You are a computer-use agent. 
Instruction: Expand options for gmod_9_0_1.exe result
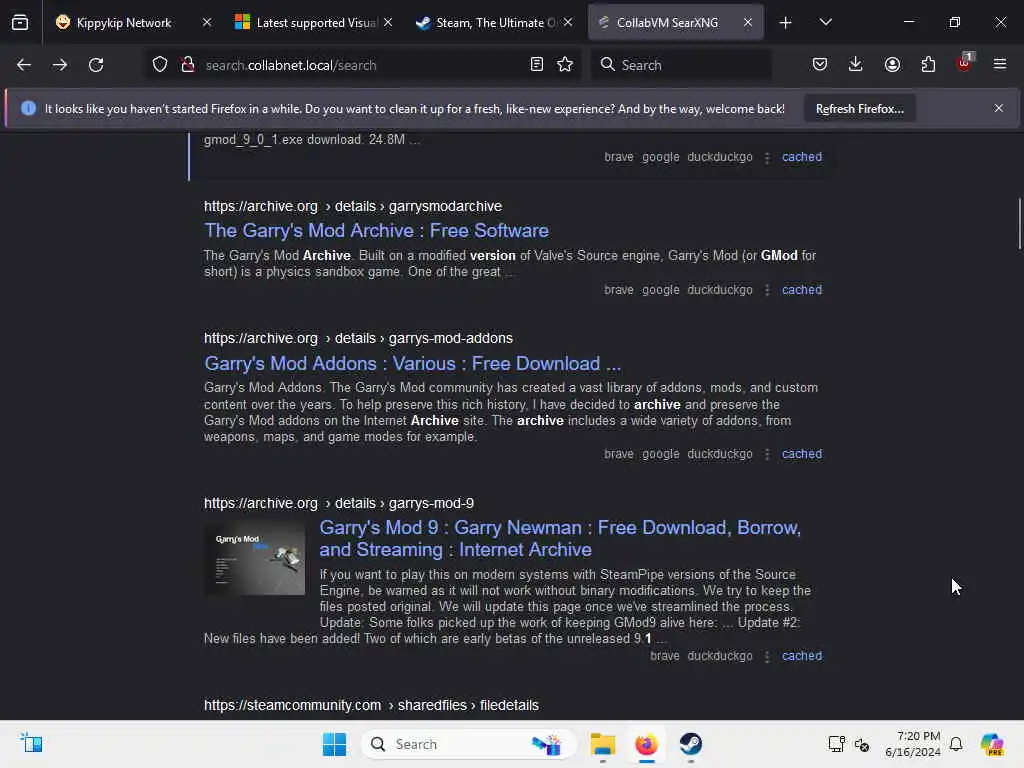(x=767, y=157)
